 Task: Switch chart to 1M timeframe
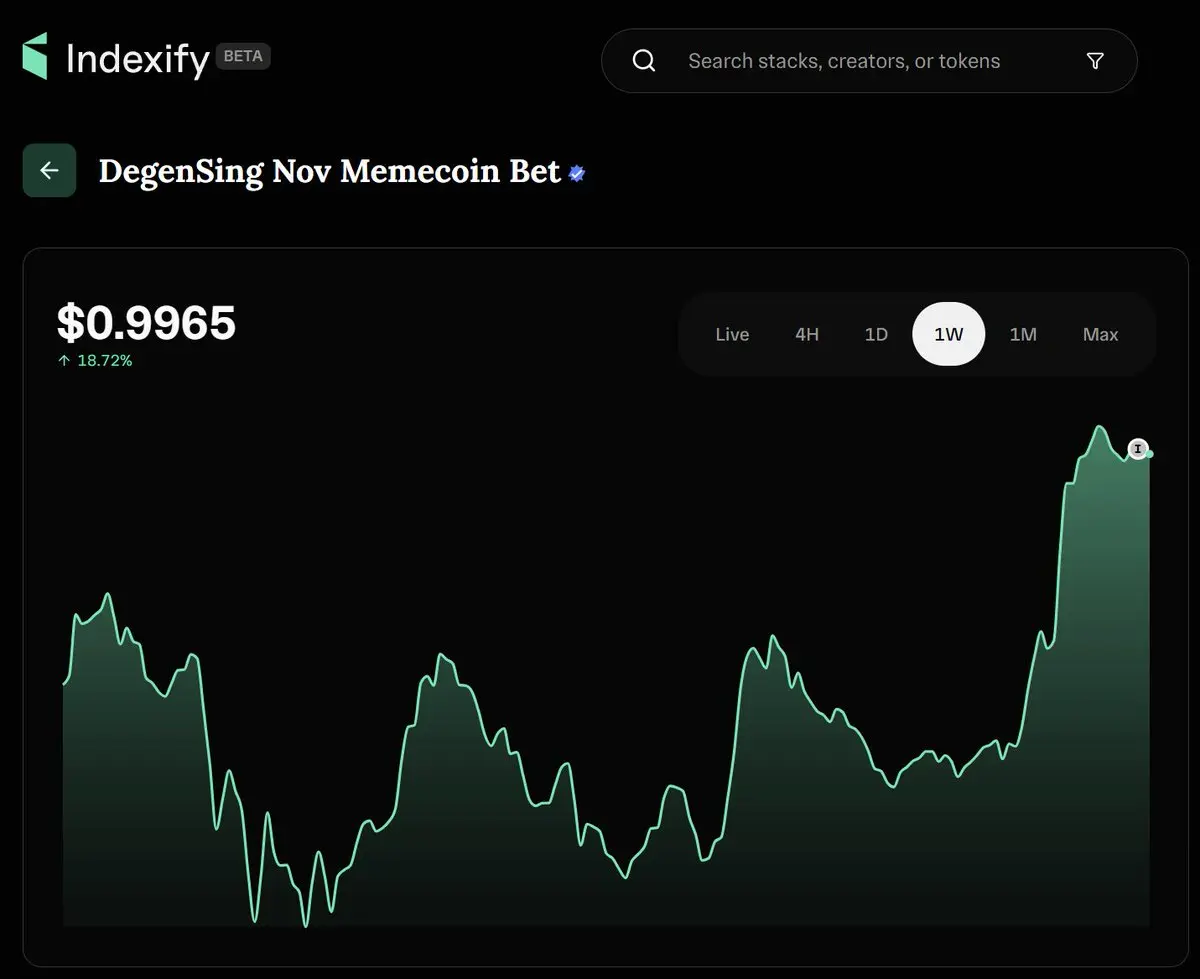[1023, 334]
